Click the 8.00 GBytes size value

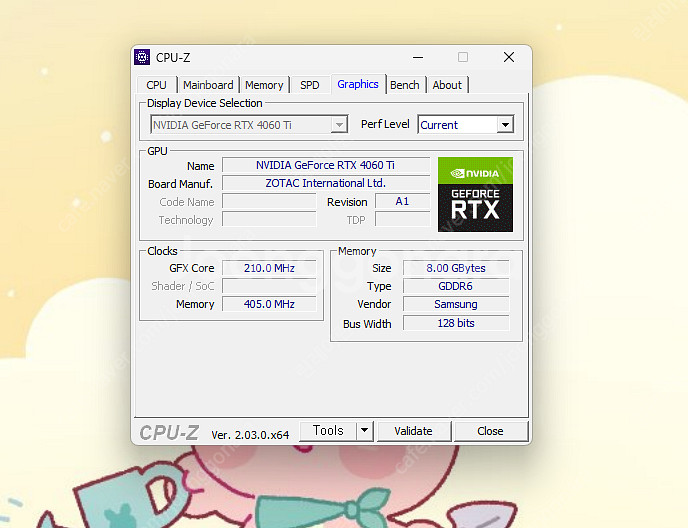point(456,268)
